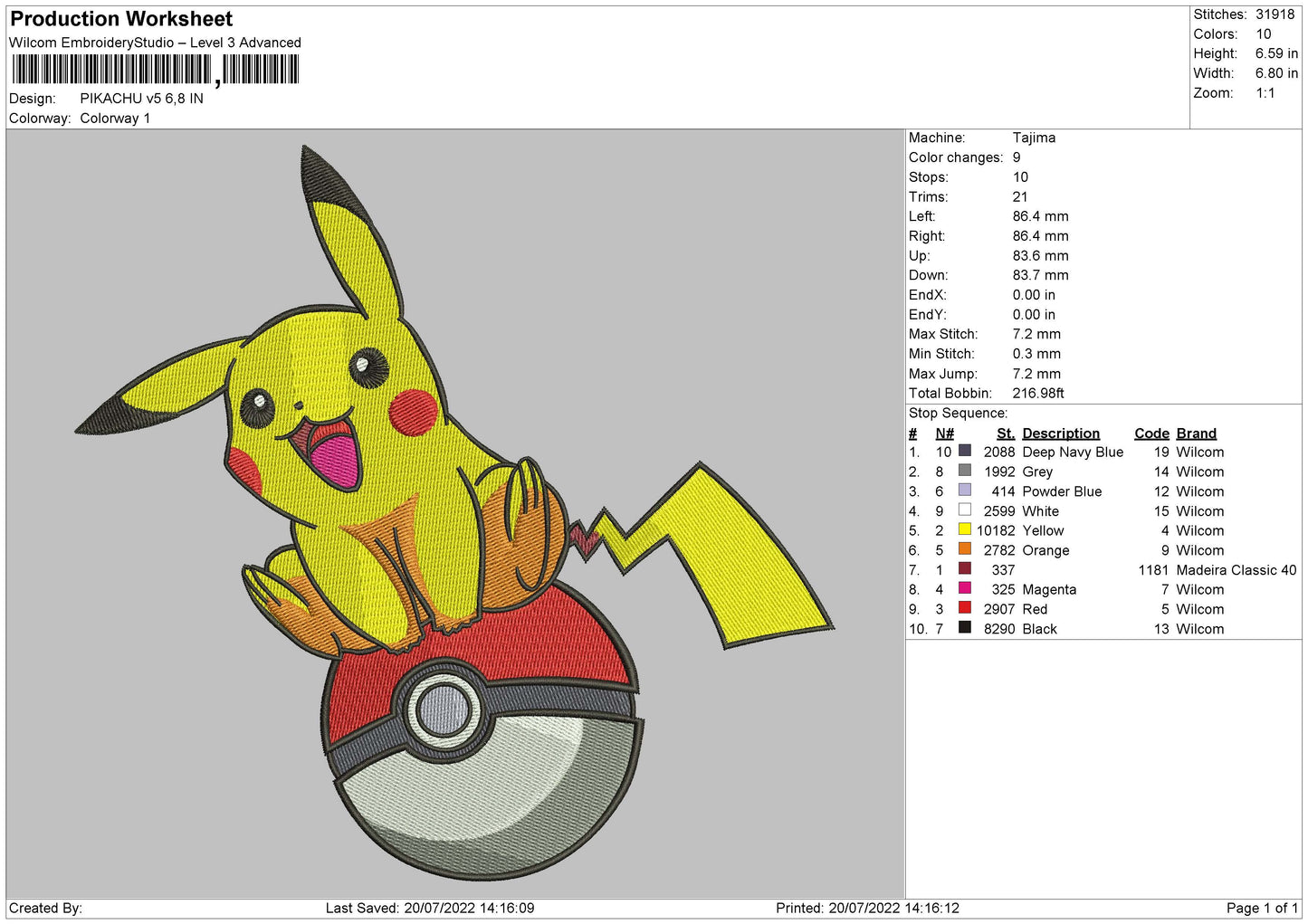Click the Code column header
The width and height of the screenshot is (1308, 924).
(1151, 433)
